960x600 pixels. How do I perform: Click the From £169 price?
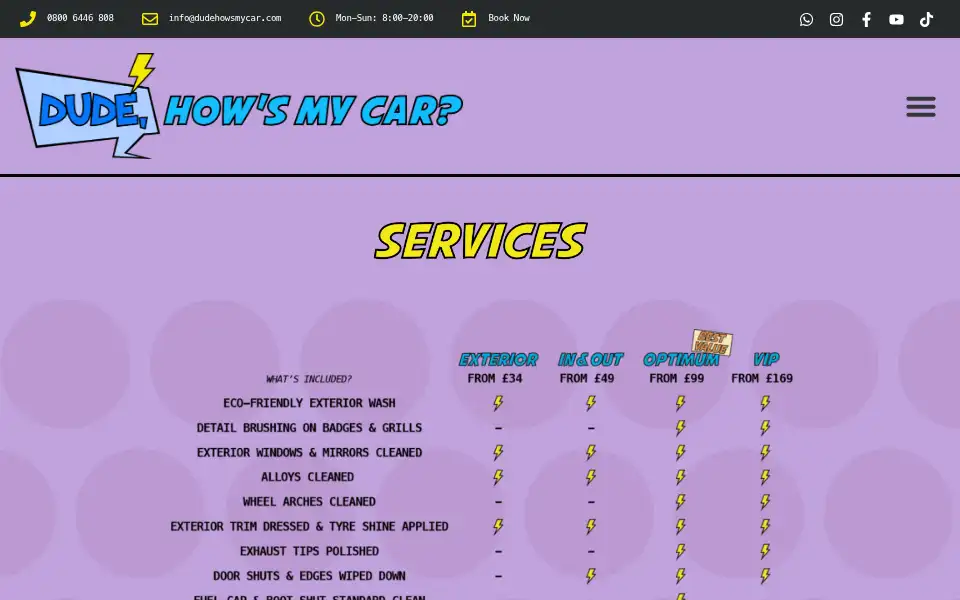(x=762, y=378)
